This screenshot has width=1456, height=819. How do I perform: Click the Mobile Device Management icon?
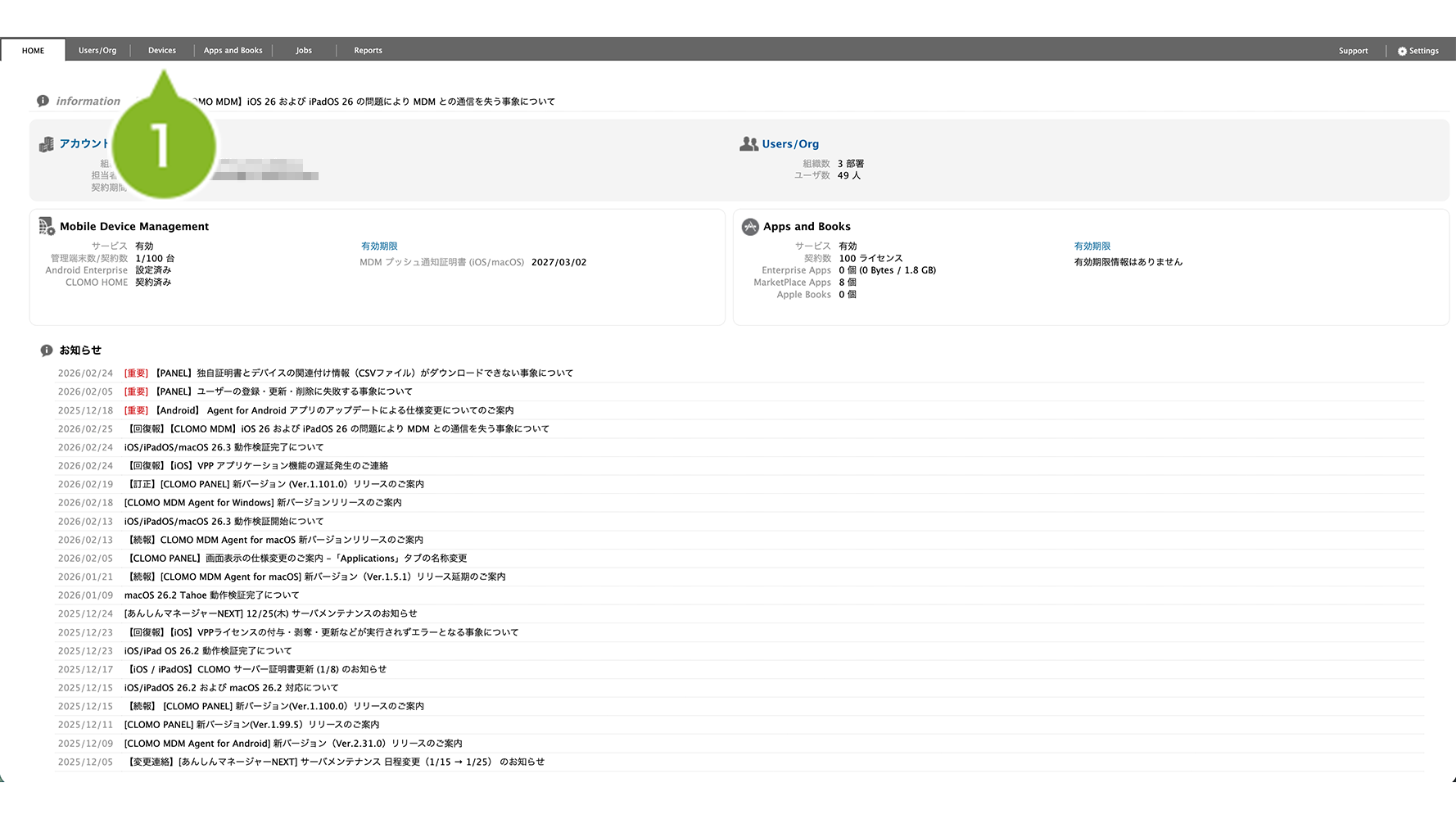tap(47, 227)
